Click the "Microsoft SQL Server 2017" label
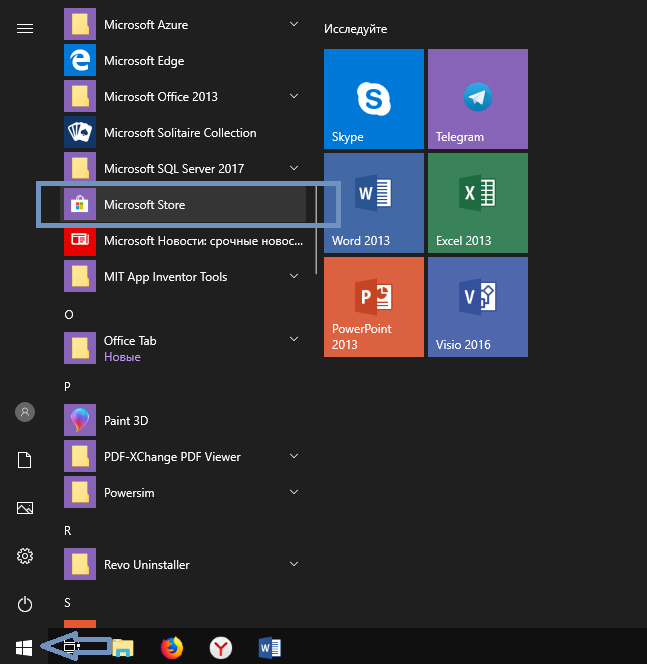Viewport: 647px width, 664px height. click(x=174, y=169)
